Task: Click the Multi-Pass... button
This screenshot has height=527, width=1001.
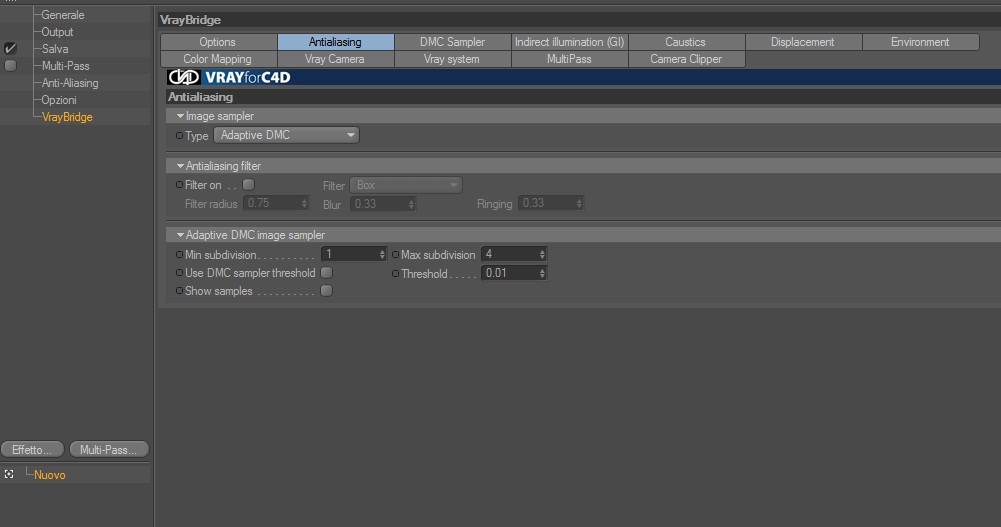Action: pyautogui.click(x=109, y=450)
